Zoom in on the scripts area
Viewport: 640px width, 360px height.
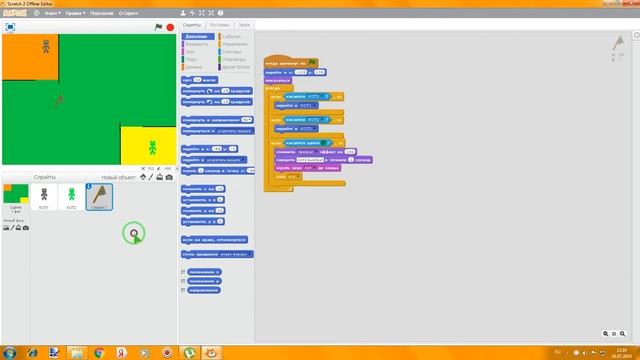tap(622, 333)
